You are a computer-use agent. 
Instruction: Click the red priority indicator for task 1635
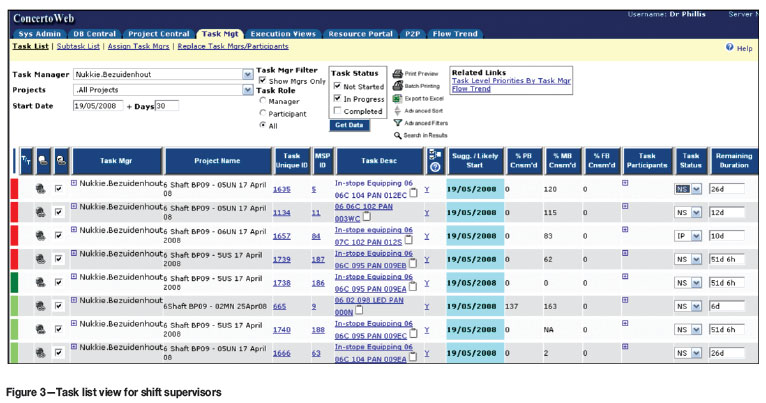[12, 187]
